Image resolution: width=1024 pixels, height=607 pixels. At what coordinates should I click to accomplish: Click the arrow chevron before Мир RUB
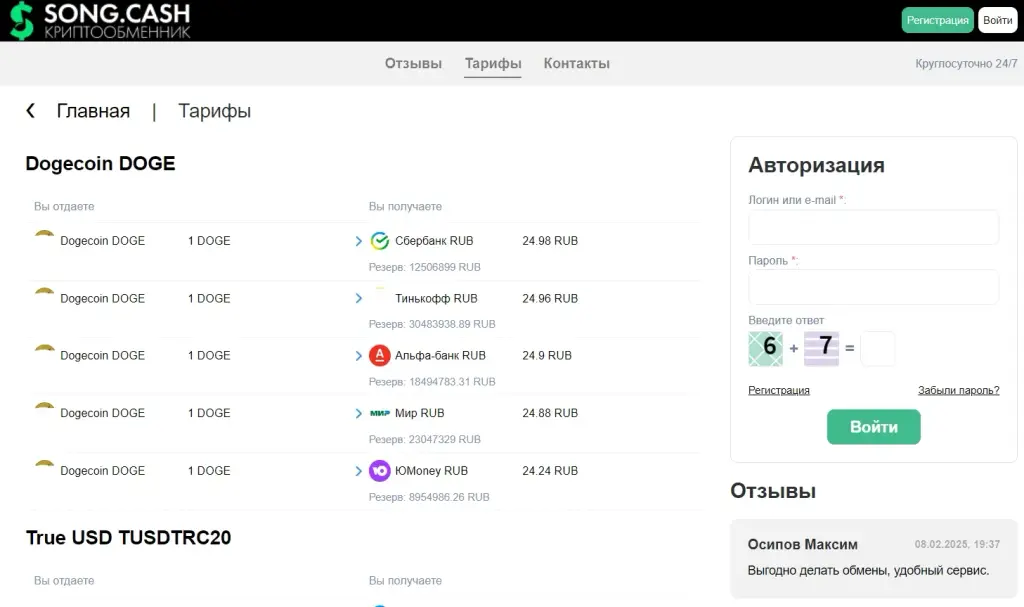click(x=359, y=414)
